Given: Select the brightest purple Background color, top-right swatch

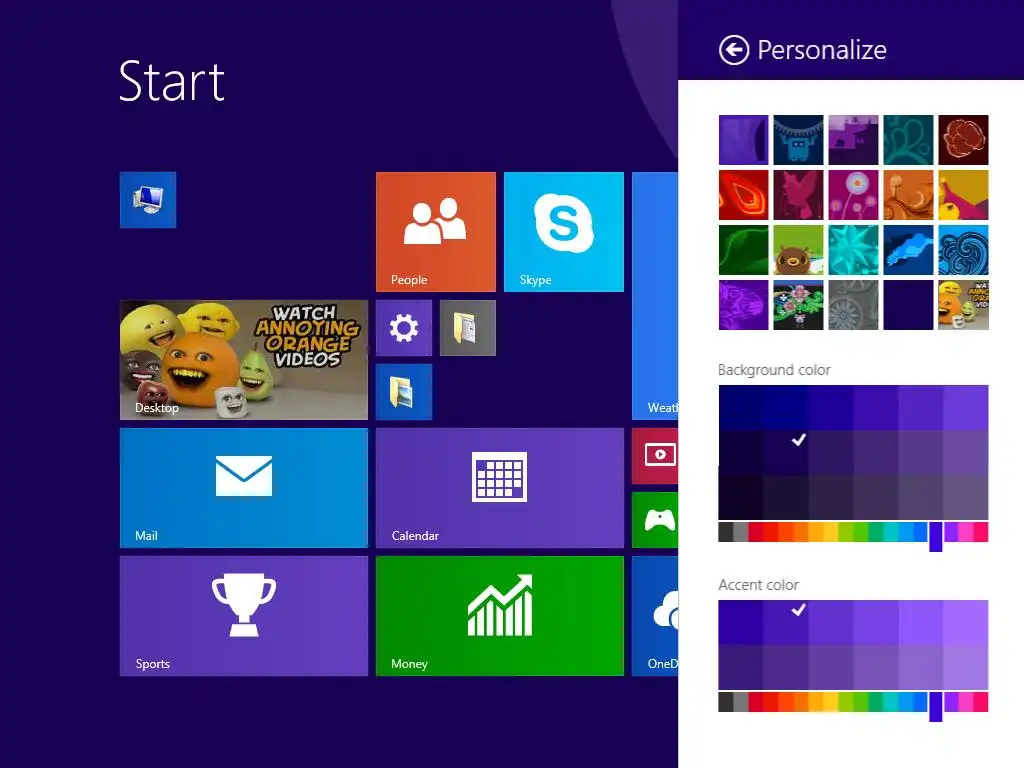Looking at the screenshot, I should click(966, 408).
